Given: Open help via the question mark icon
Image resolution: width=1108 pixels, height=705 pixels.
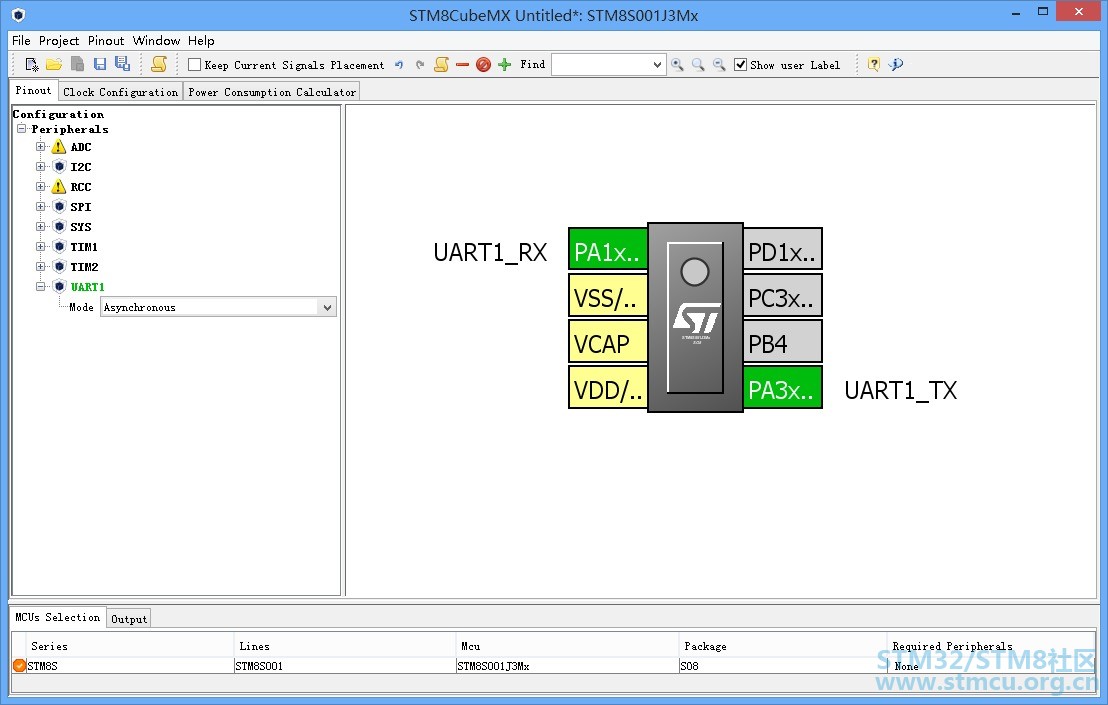Looking at the screenshot, I should (874, 65).
